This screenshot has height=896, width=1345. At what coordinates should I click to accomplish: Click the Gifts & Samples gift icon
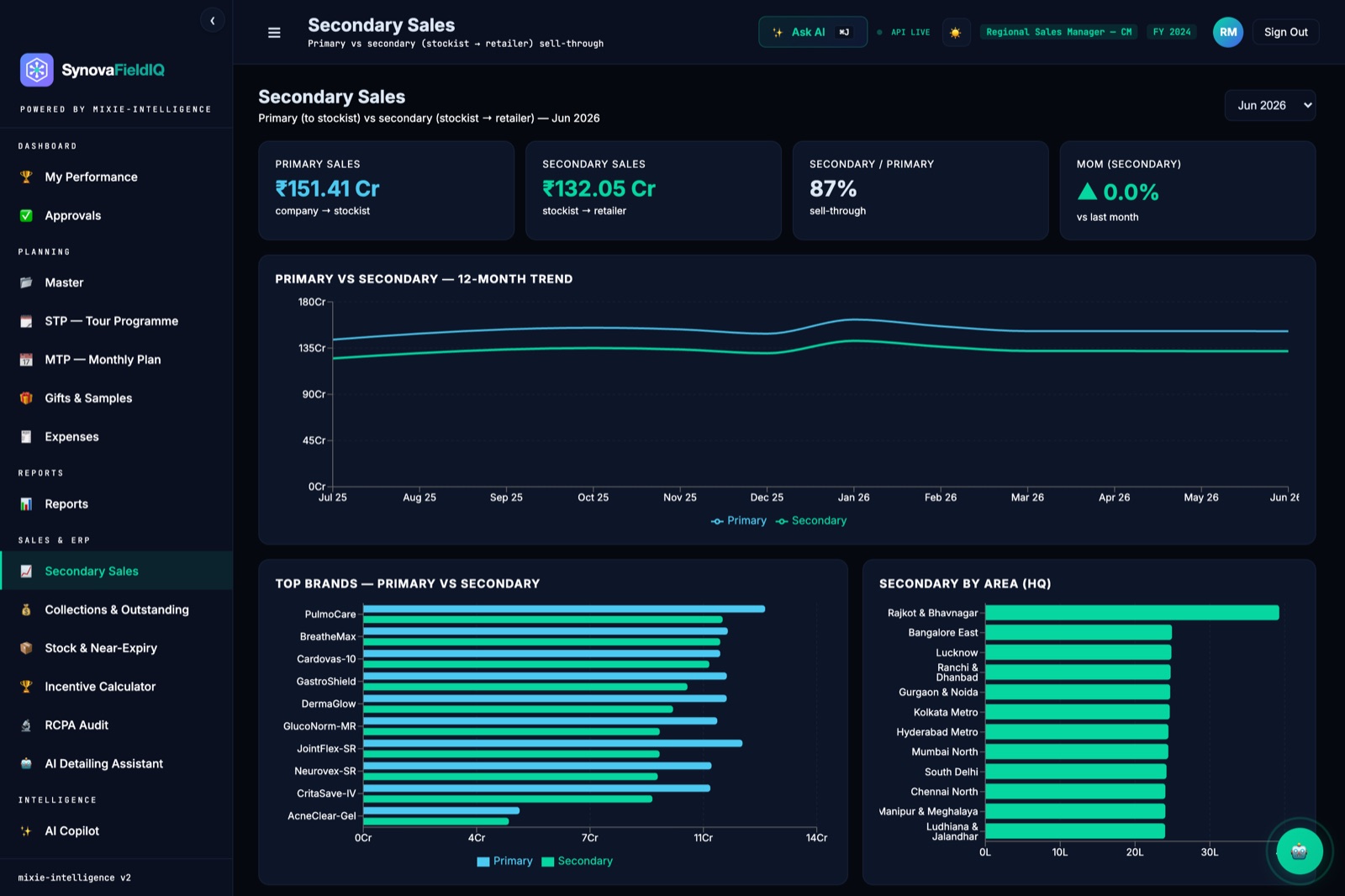click(x=26, y=398)
